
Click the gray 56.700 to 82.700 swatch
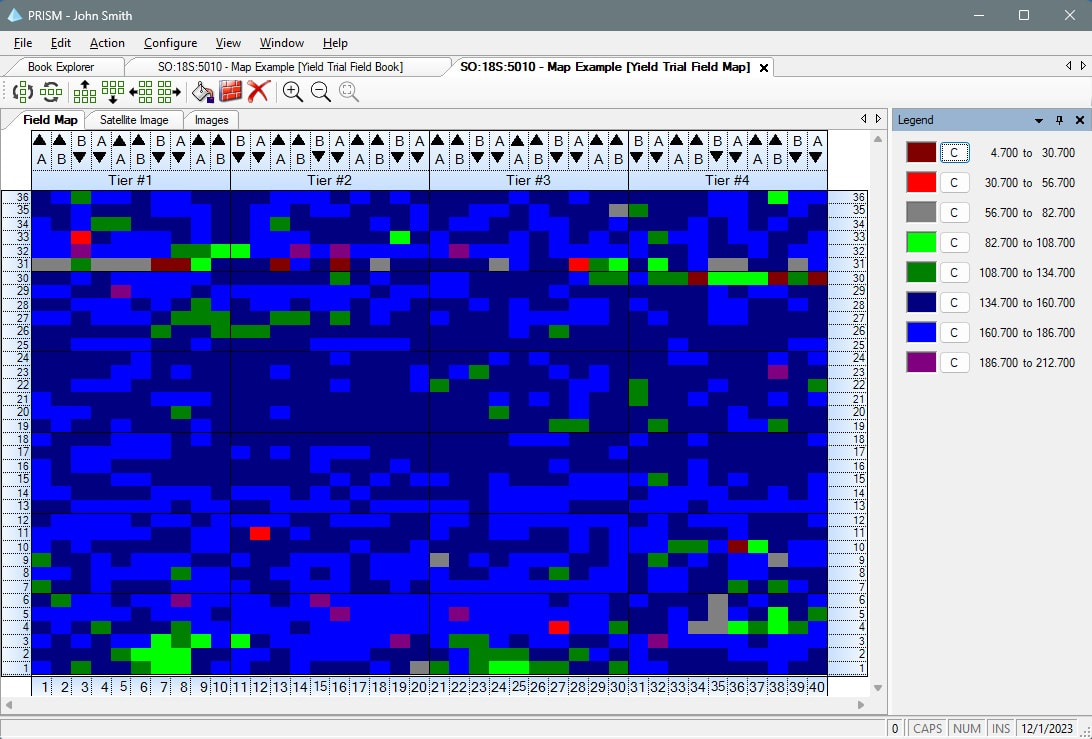pos(921,212)
